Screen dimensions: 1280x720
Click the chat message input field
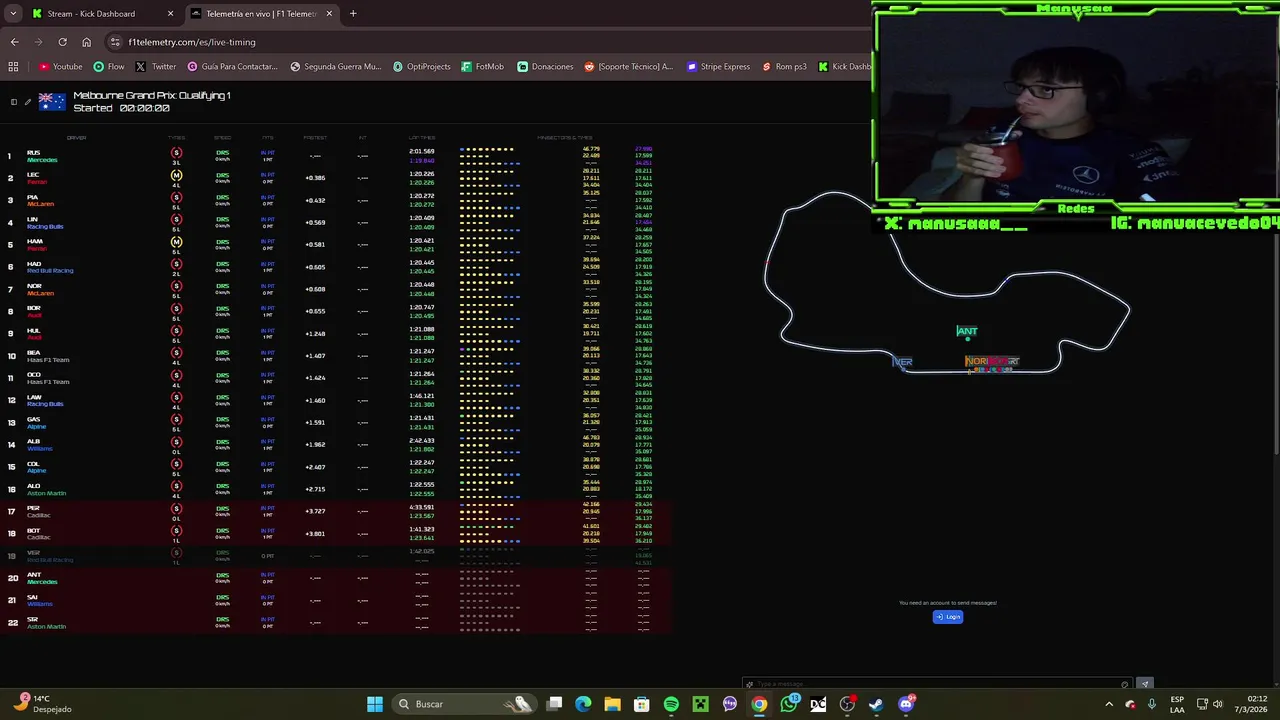[937, 685]
